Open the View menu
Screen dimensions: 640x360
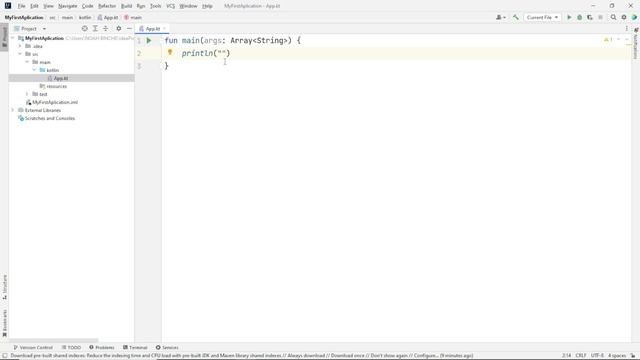coord(48,6)
